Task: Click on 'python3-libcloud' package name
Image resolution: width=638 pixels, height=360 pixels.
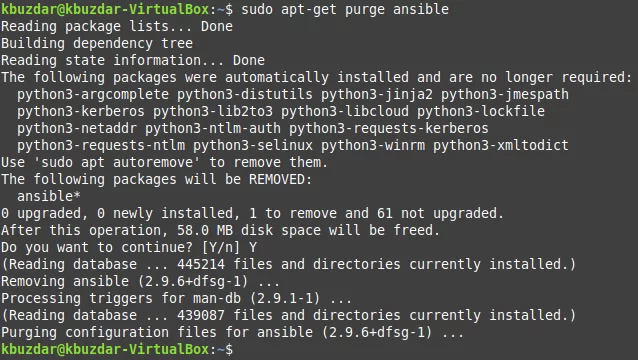Action: [x=345, y=111]
